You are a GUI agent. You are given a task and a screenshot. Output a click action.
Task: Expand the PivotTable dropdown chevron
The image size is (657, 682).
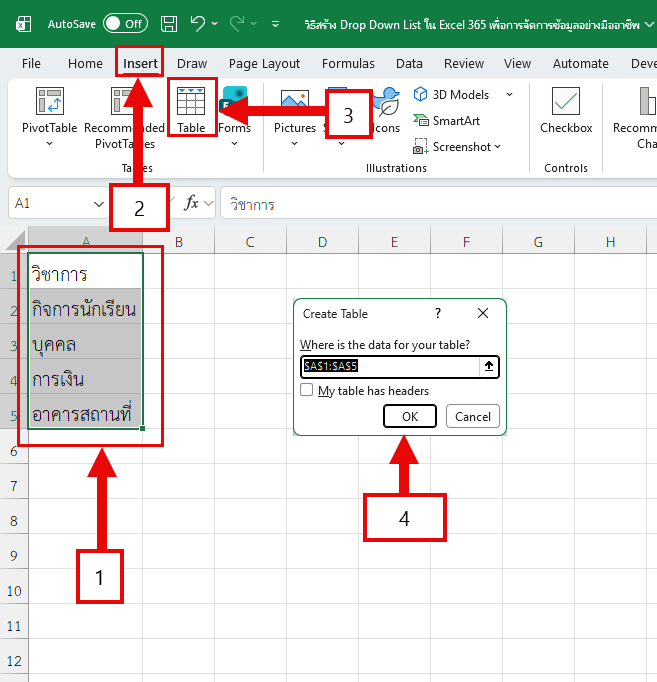pos(50,144)
